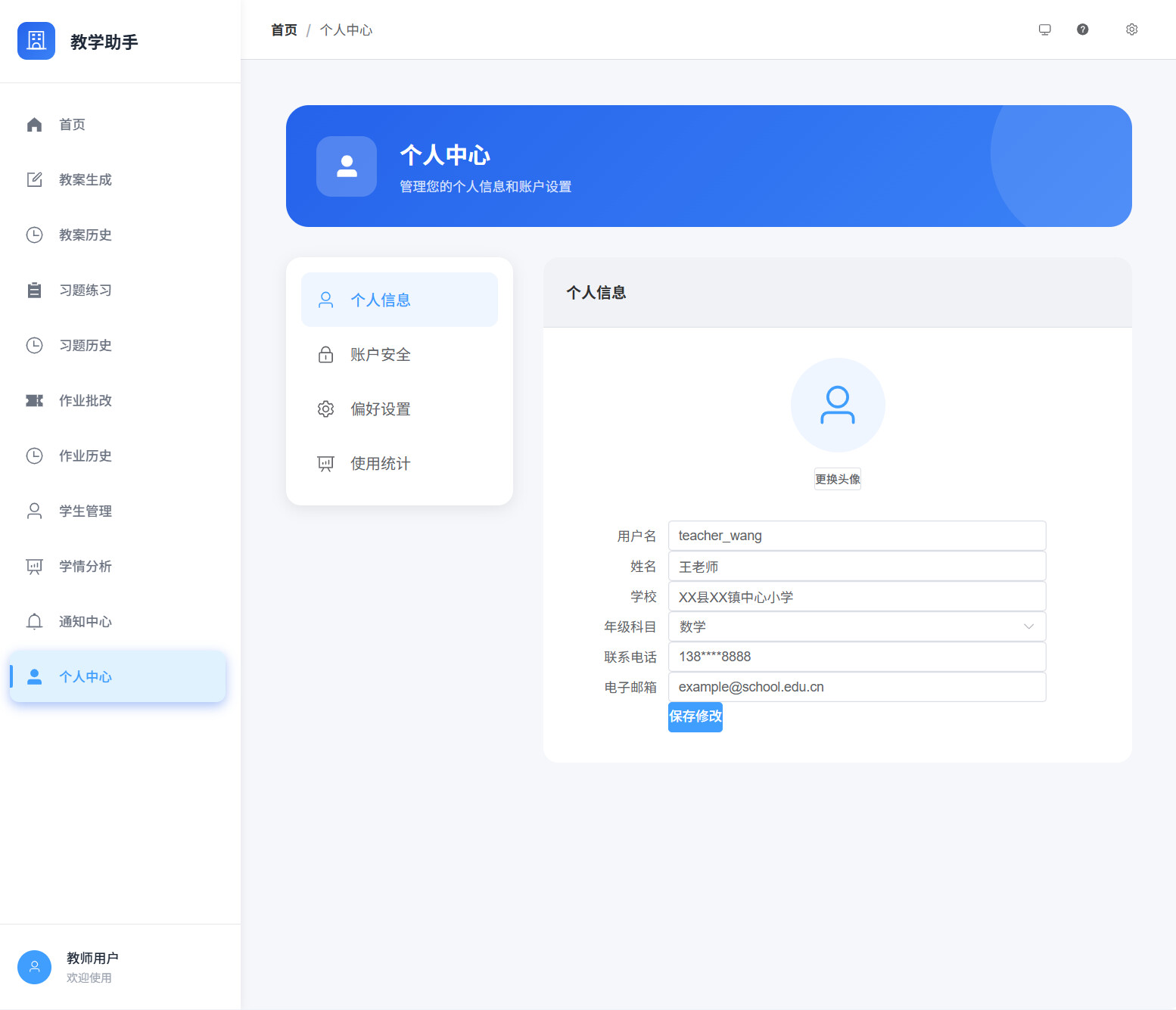Expand the 年级科目 dropdown arrow
This screenshot has width=1176, height=1010.
[x=1028, y=626]
